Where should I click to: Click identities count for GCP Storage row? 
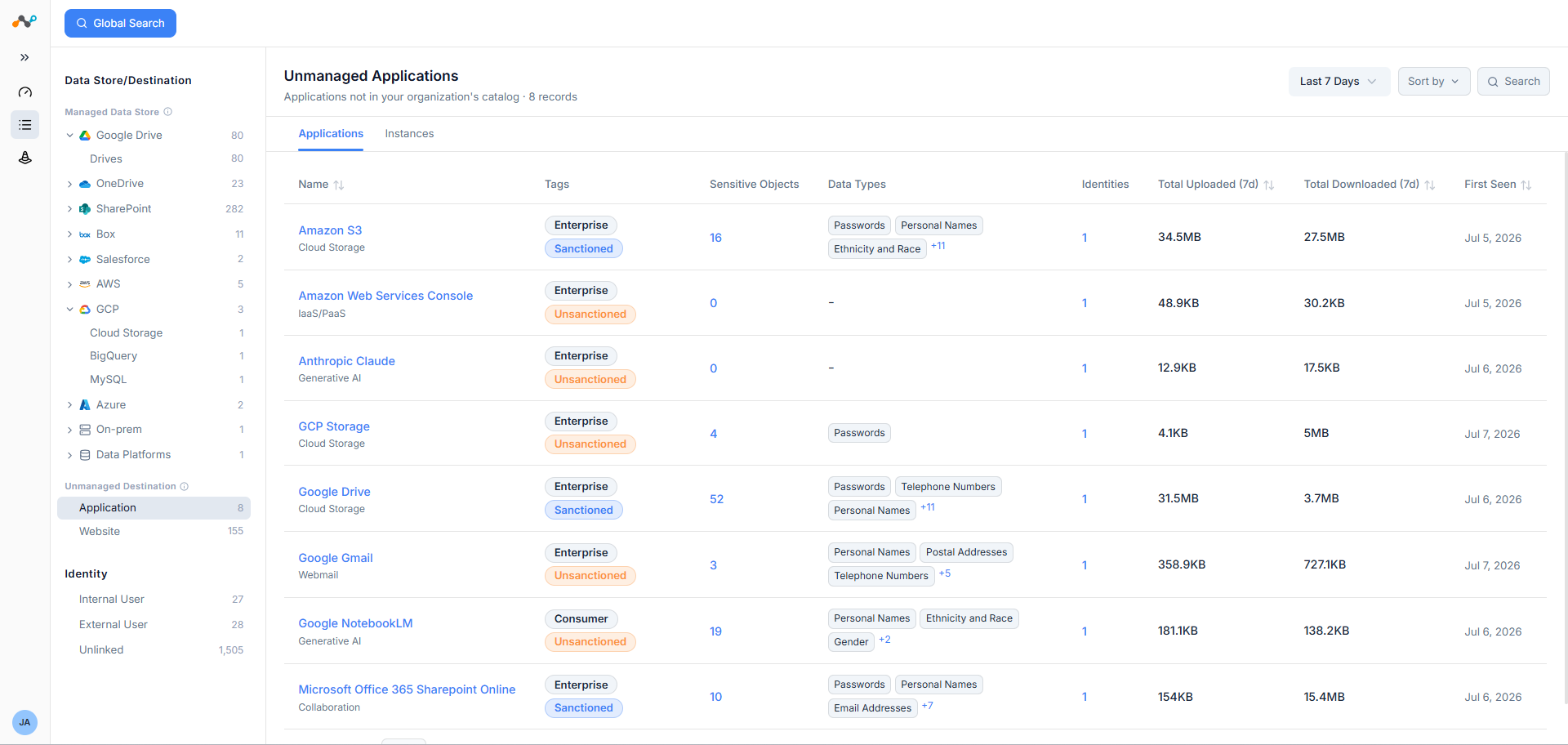click(1085, 434)
